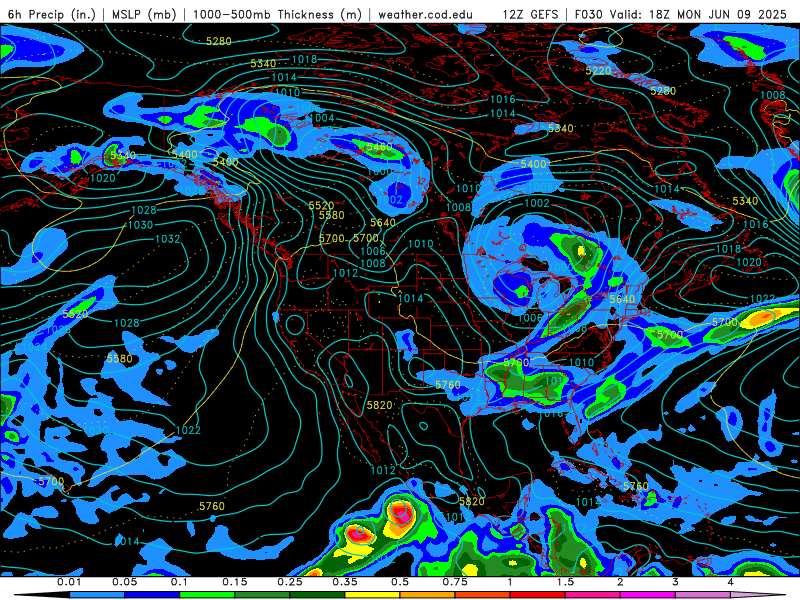Click the '5340' label next to '1018'

click(x=263, y=63)
